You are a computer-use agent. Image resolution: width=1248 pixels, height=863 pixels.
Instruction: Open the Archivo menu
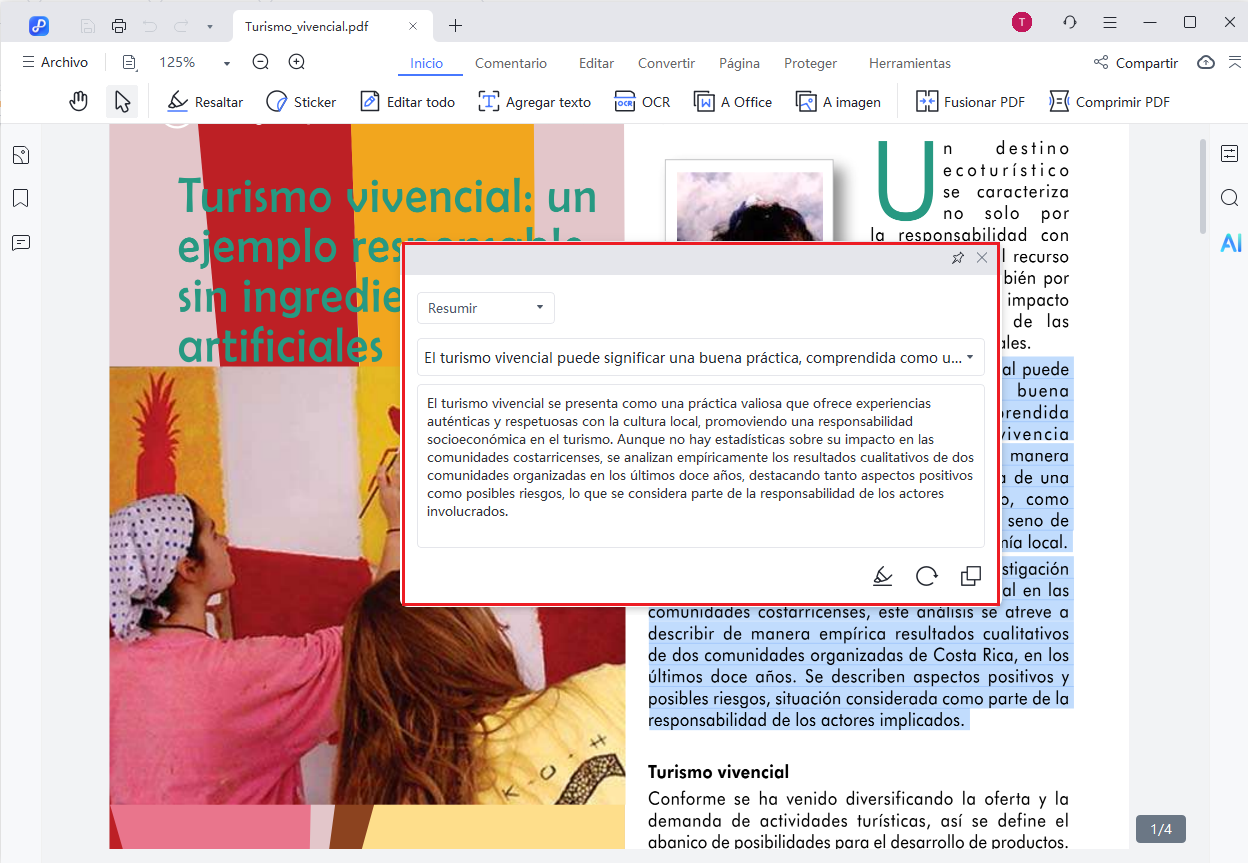click(55, 62)
